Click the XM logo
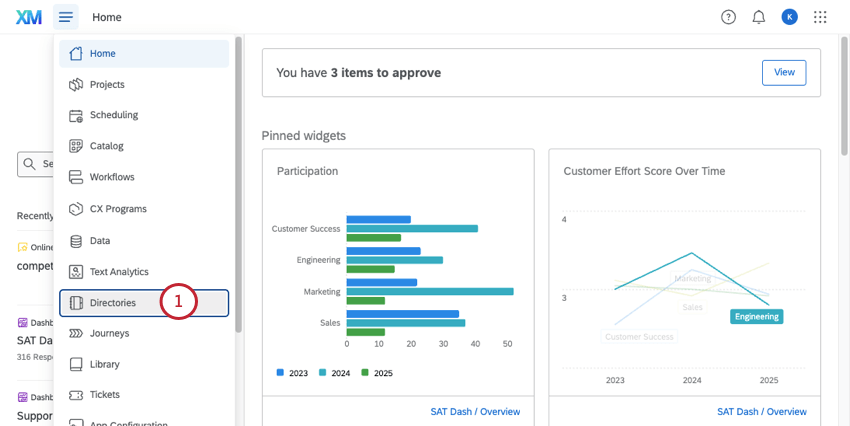 [x=29, y=17]
